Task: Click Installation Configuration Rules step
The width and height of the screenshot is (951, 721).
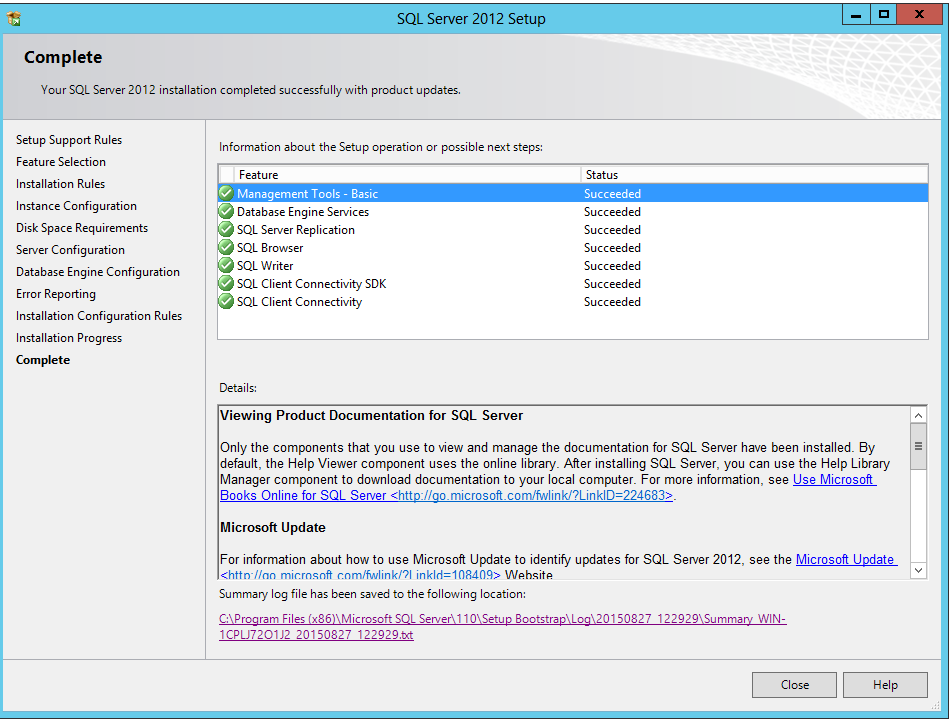Action: click(99, 316)
